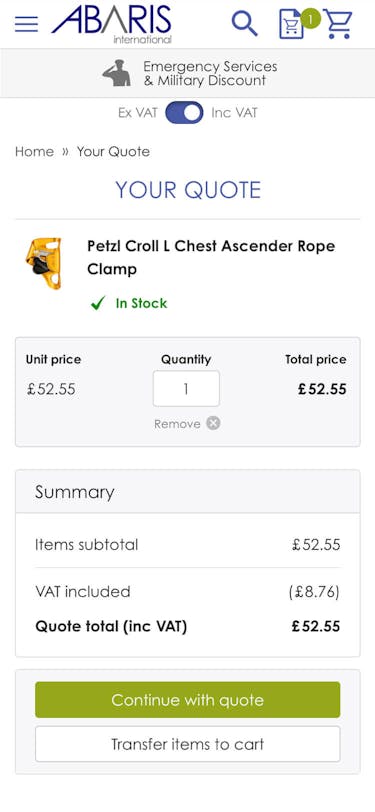Click the Remove text link
Viewport: 375px width, 812px height.
pos(177,424)
